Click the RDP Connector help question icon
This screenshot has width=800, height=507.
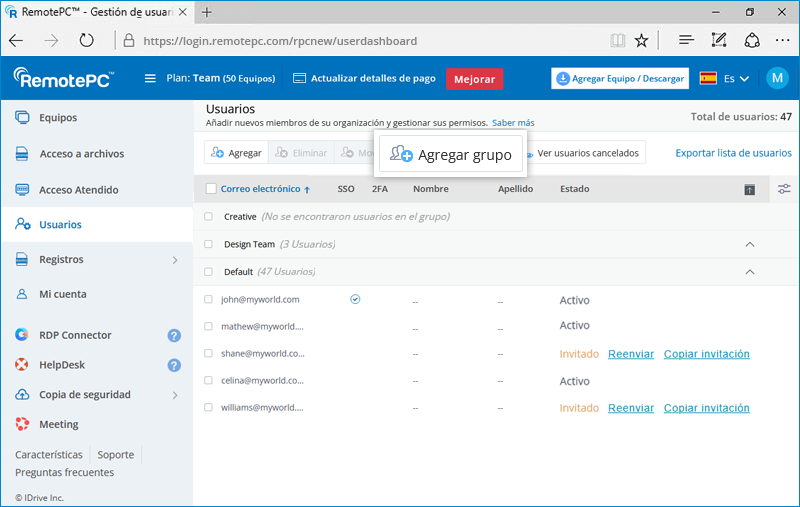[174, 336]
